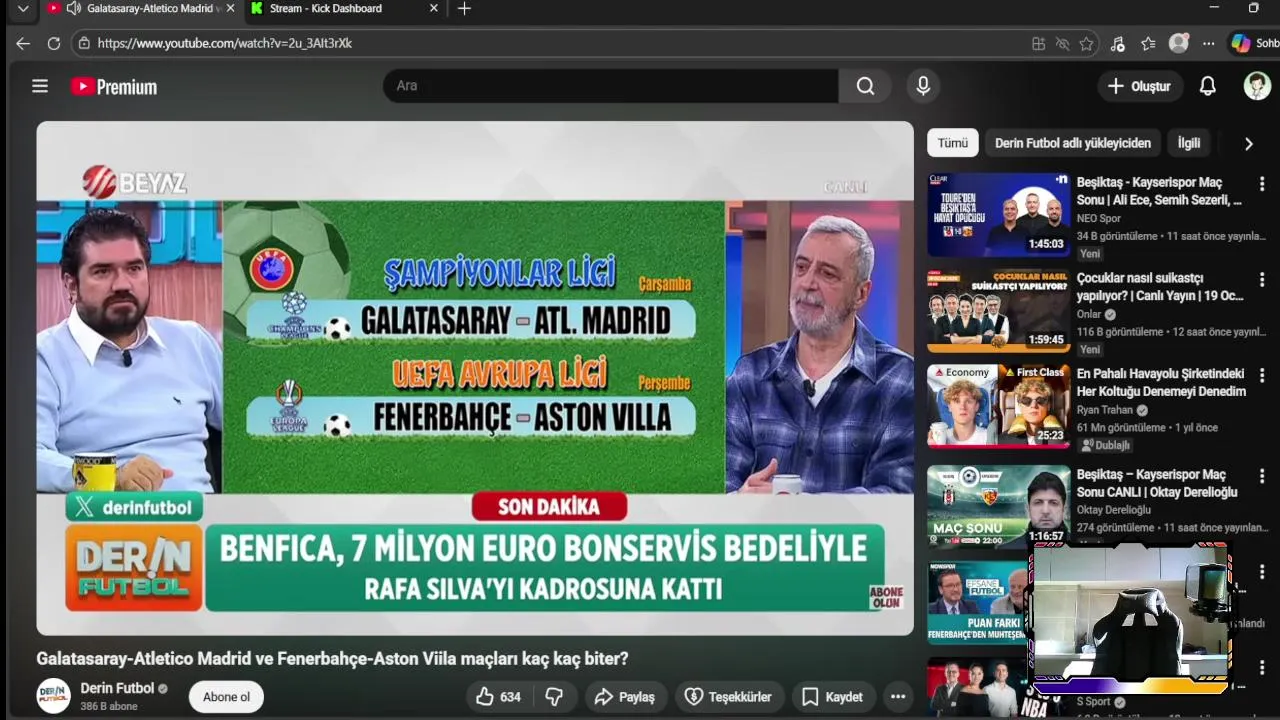Image resolution: width=1280 pixels, height=720 pixels.
Task: Open Oktay Derelioğlu Maç Sonu thumbnail
Action: 998,506
